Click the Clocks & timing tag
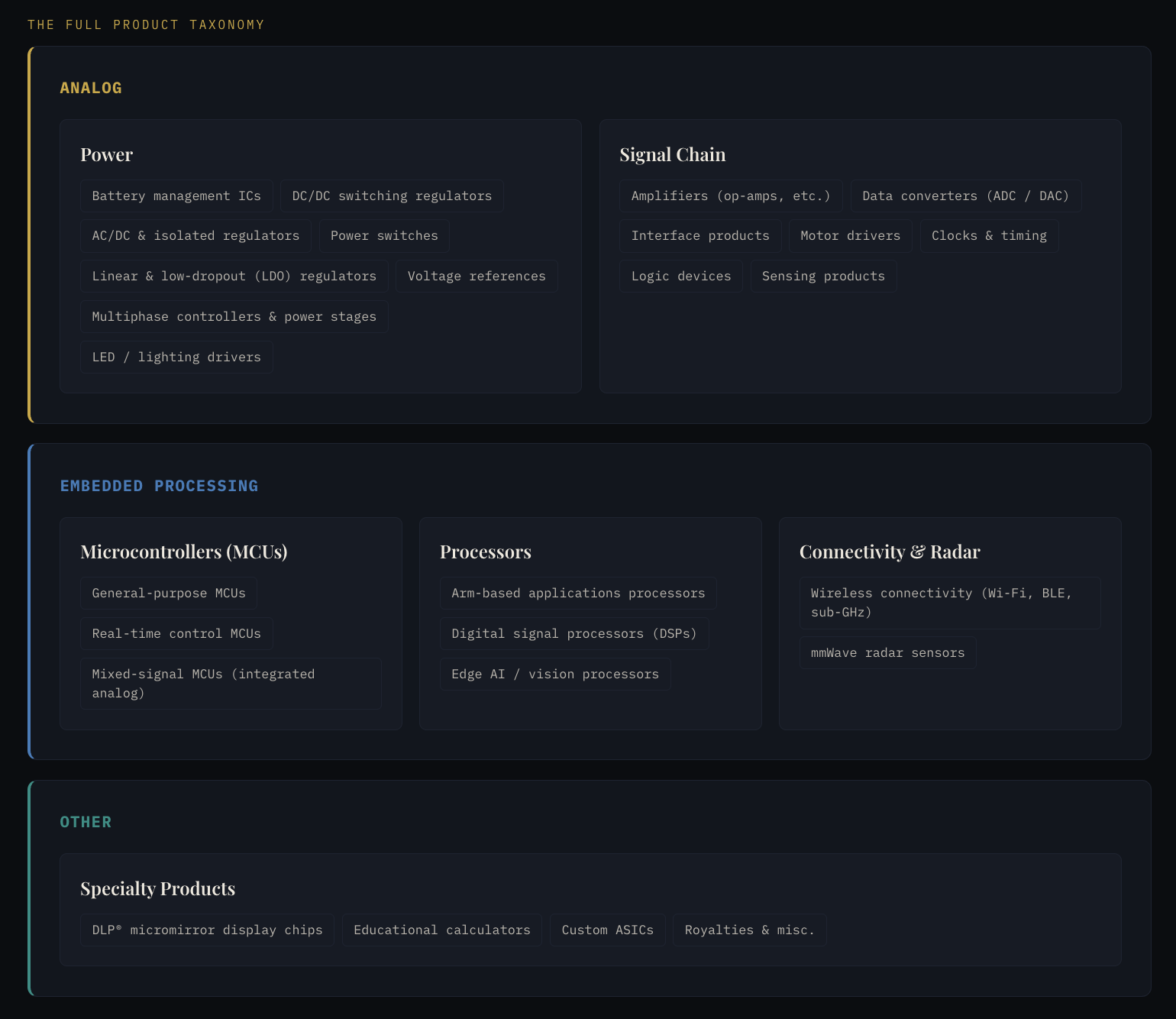Image resolution: width=1176 pixels, height=1019 pixels. pos(989,236)
